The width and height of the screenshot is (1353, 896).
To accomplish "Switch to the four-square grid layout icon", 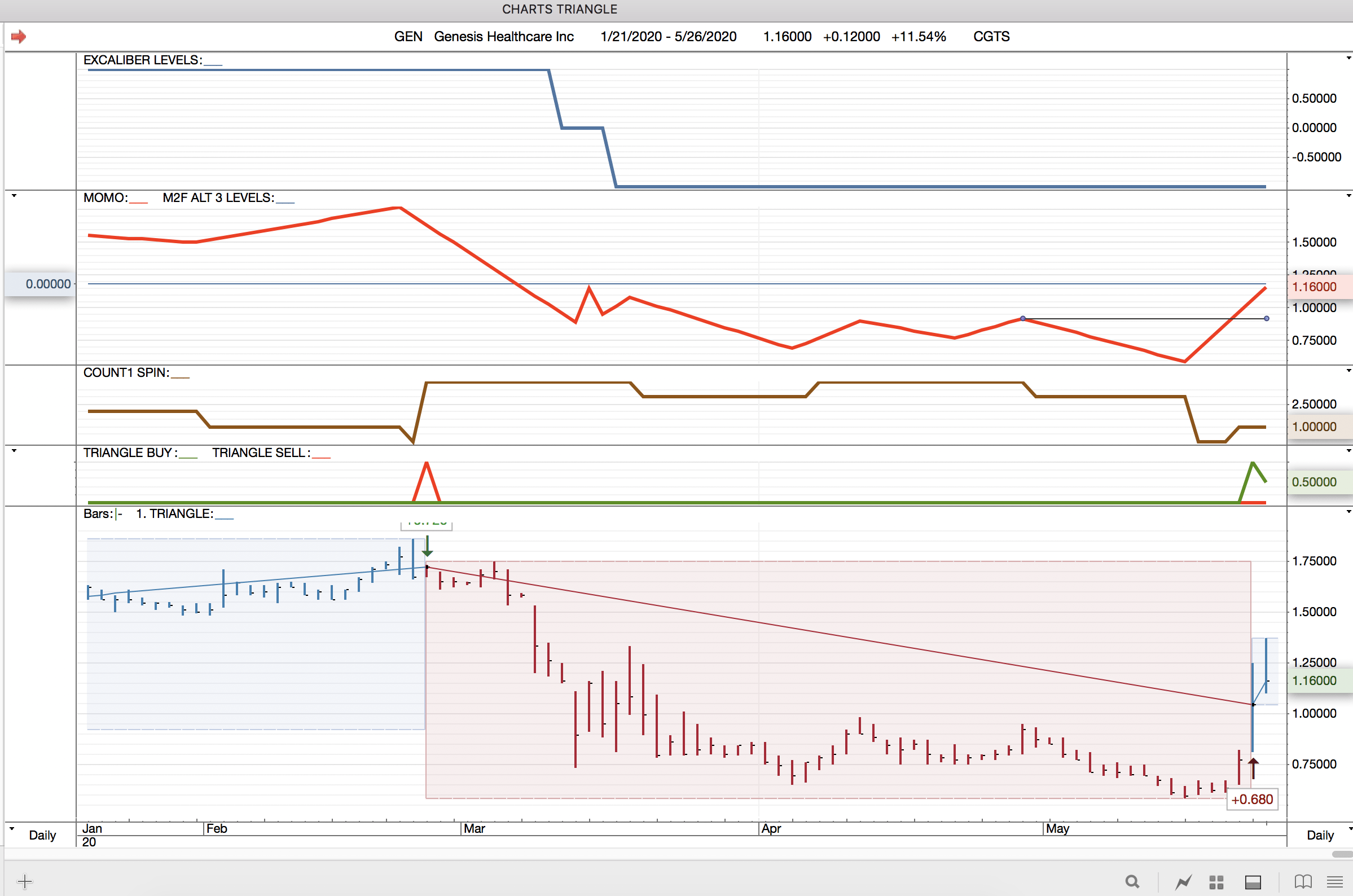I will [x=1216, y=882].
